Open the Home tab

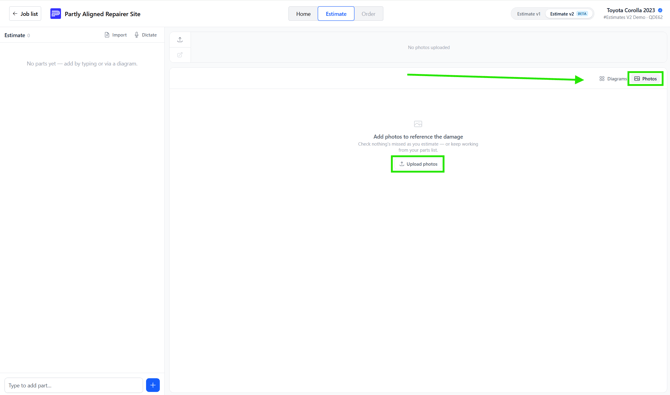pos(303,14)
